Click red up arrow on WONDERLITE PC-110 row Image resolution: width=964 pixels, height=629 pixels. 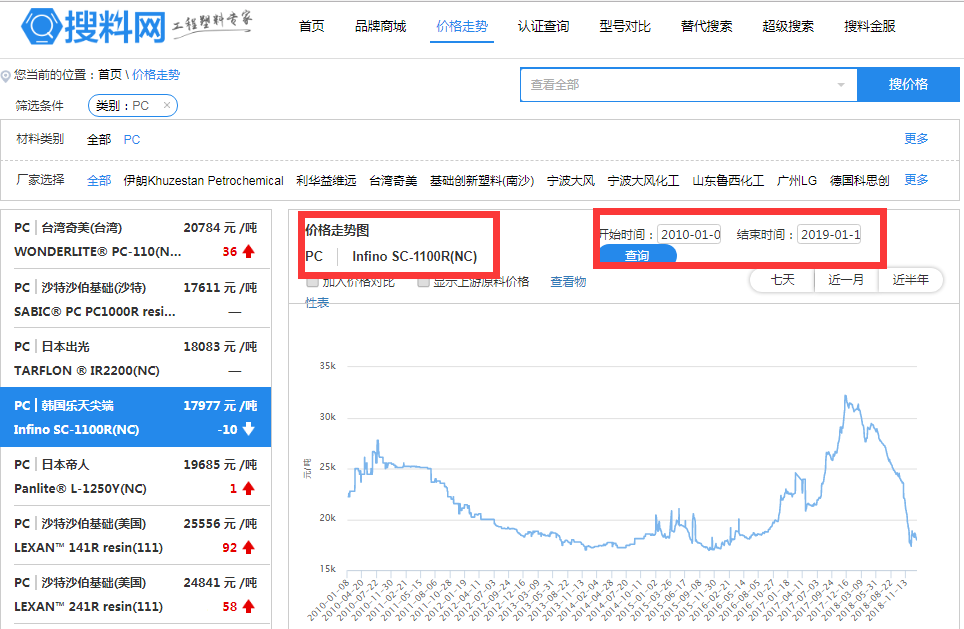[x=248, y=252]
